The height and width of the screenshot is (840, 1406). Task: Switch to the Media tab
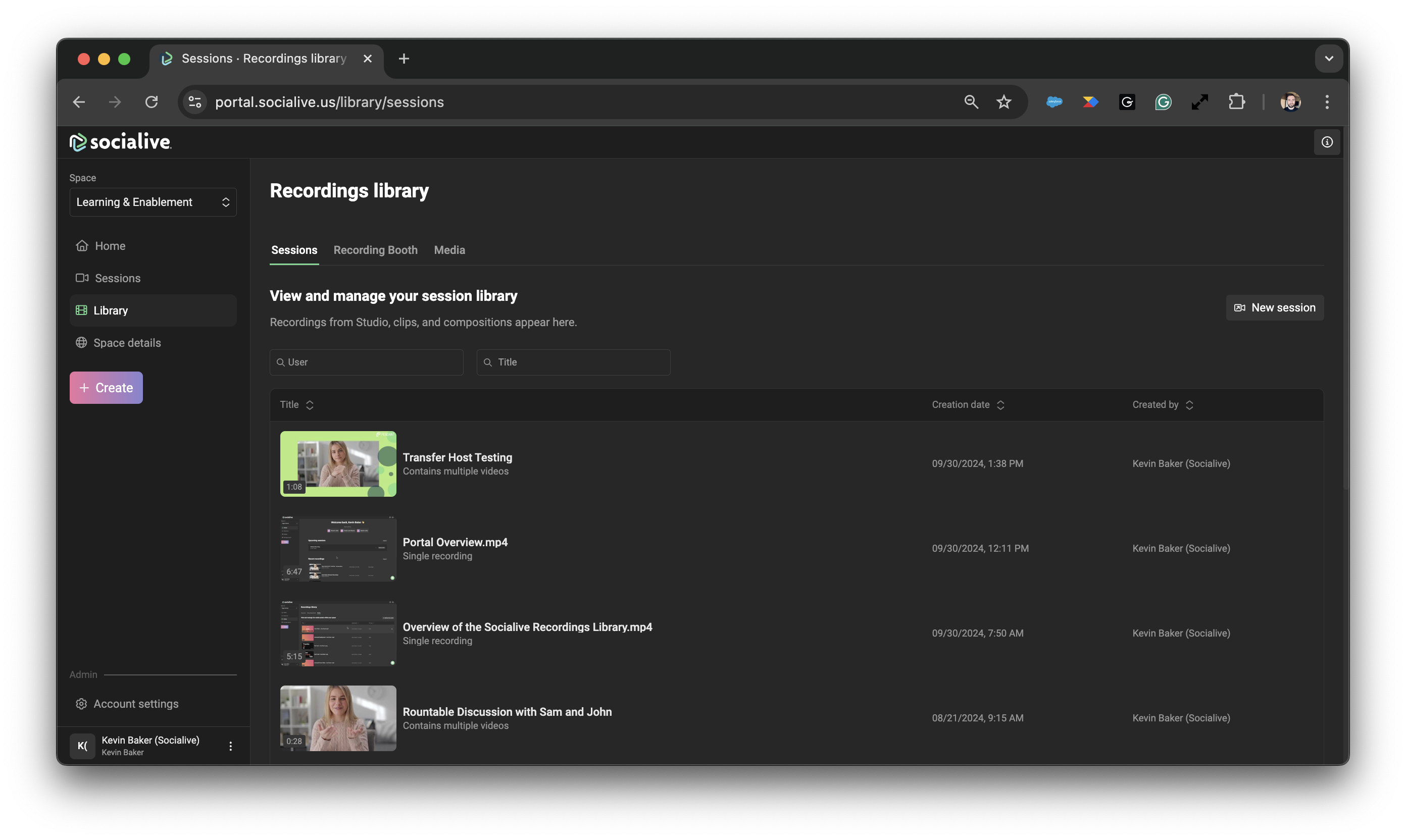[x=449, y=250]
